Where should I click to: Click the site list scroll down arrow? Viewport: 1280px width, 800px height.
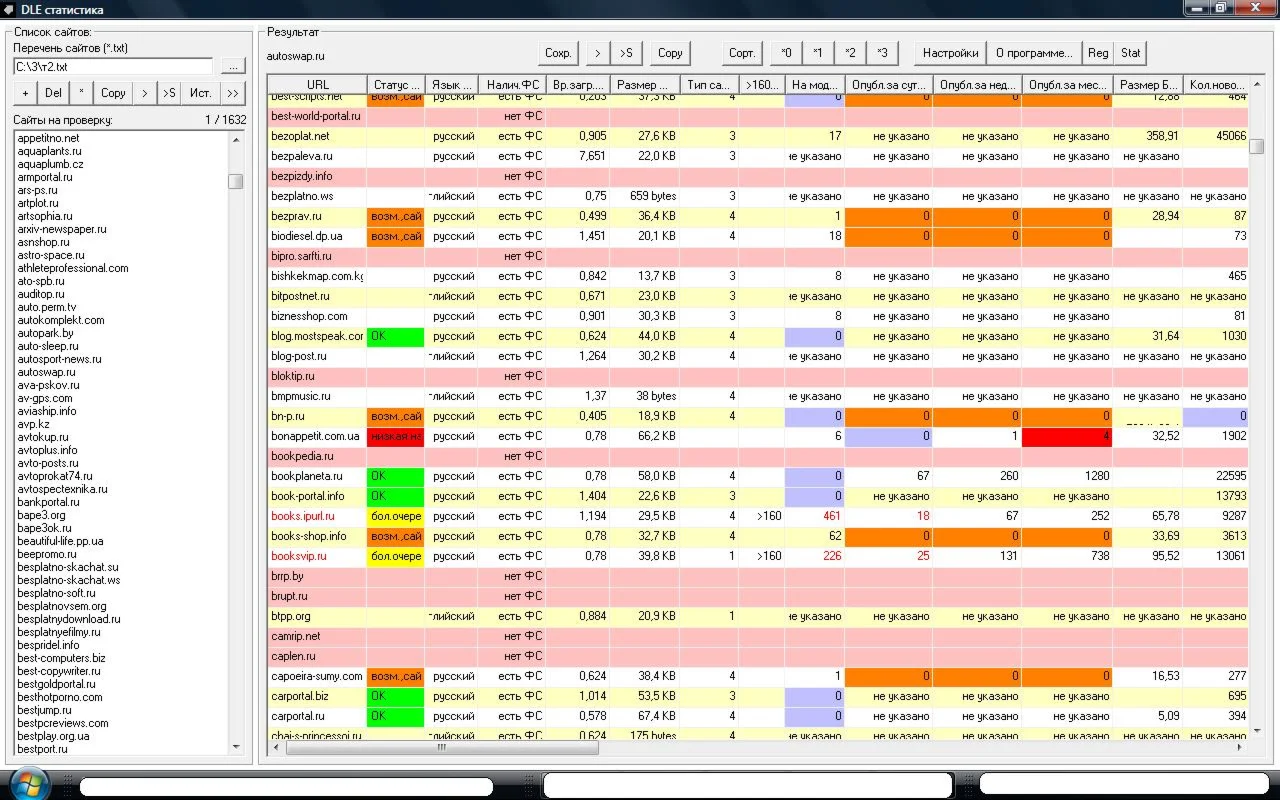pyautogui.click(x=236, y=747)
